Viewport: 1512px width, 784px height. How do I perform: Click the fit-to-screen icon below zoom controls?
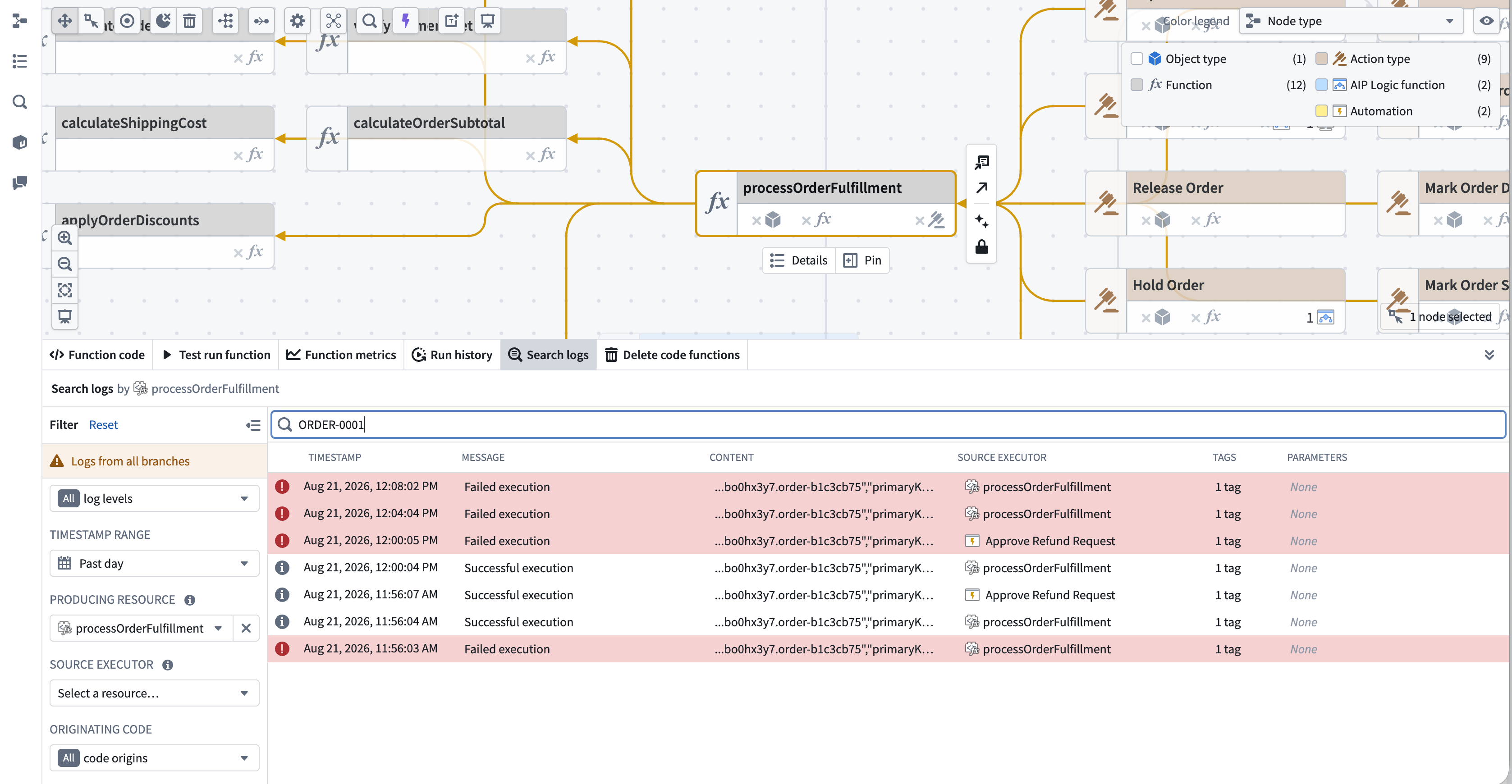(64, 290)
